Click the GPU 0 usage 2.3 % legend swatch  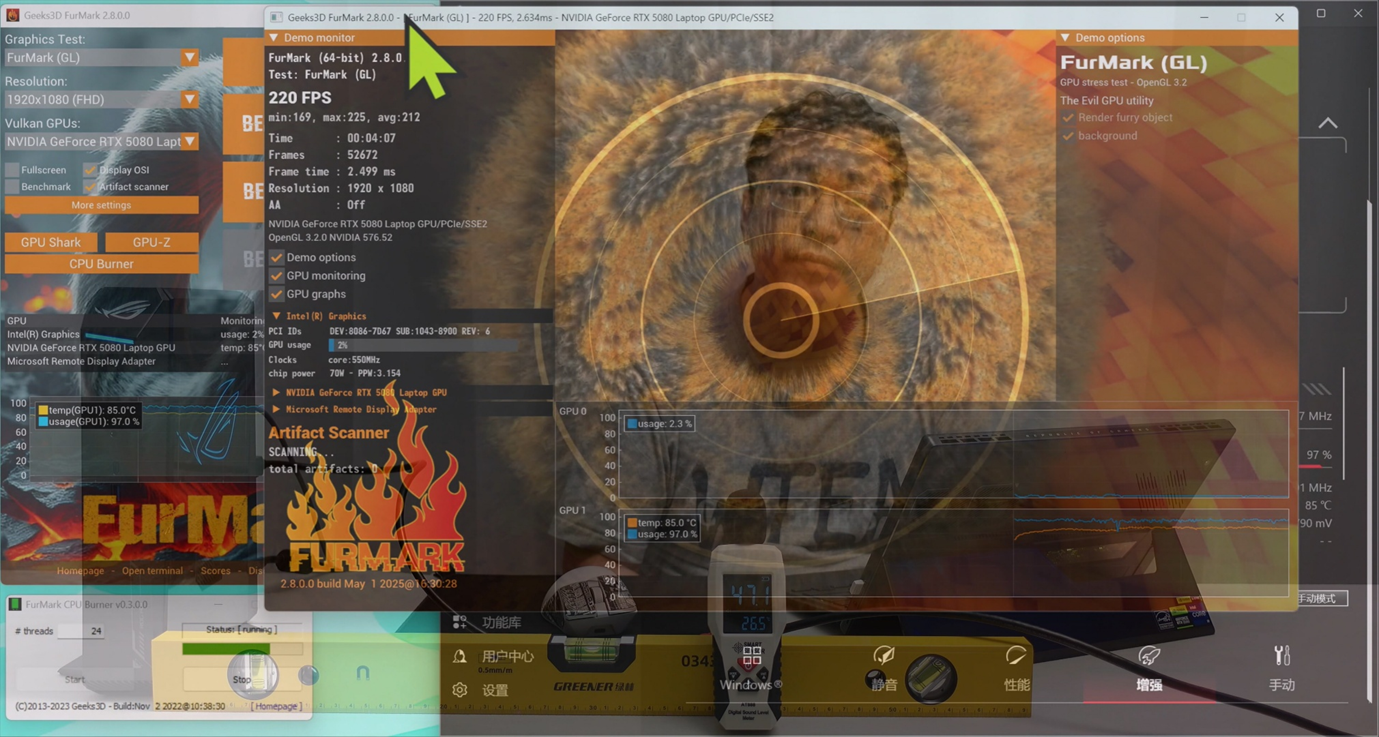click(632, 424)
